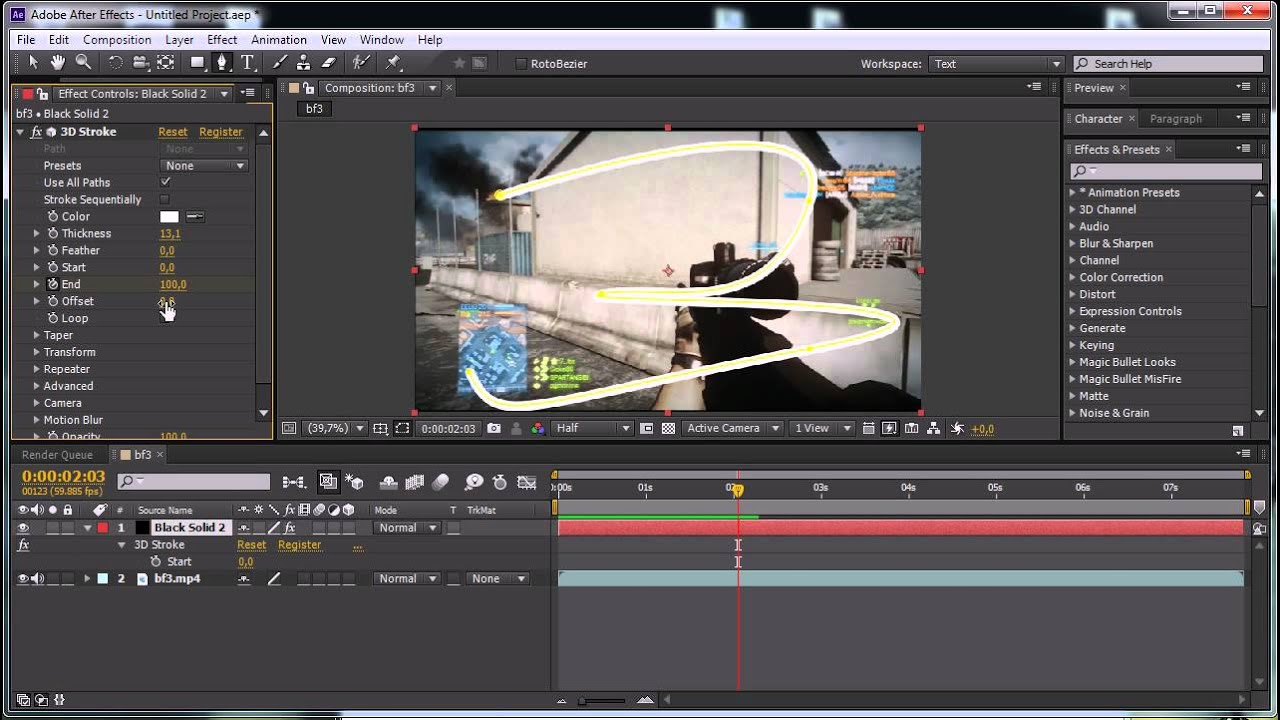Toggle 3D Stroke effect in Effect Controls

[37, 132]
